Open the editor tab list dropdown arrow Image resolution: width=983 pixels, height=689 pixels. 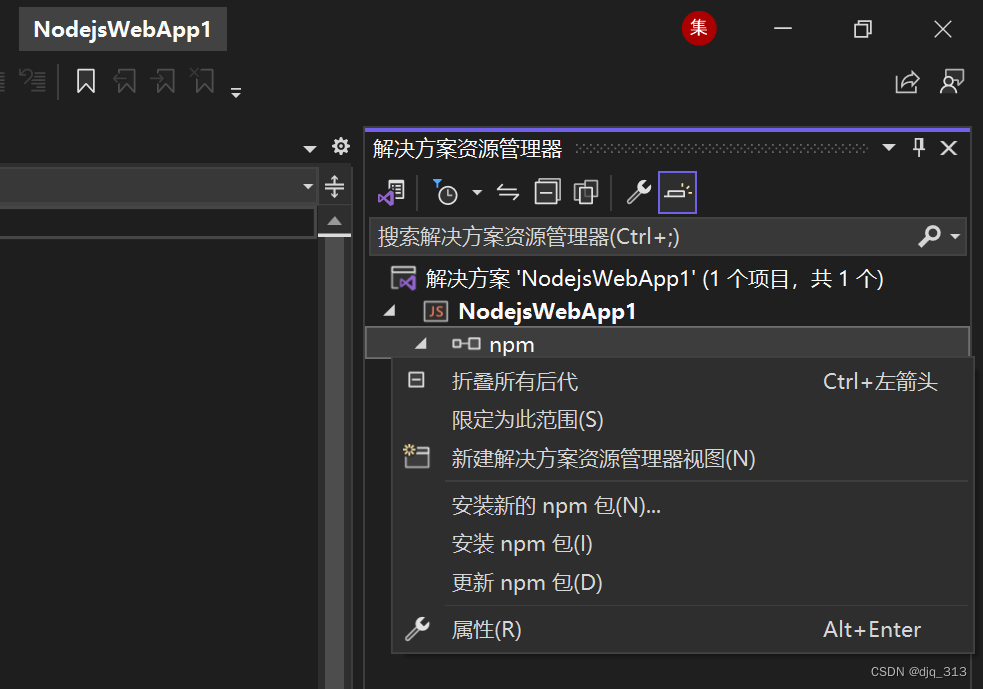tap(310, 149)
